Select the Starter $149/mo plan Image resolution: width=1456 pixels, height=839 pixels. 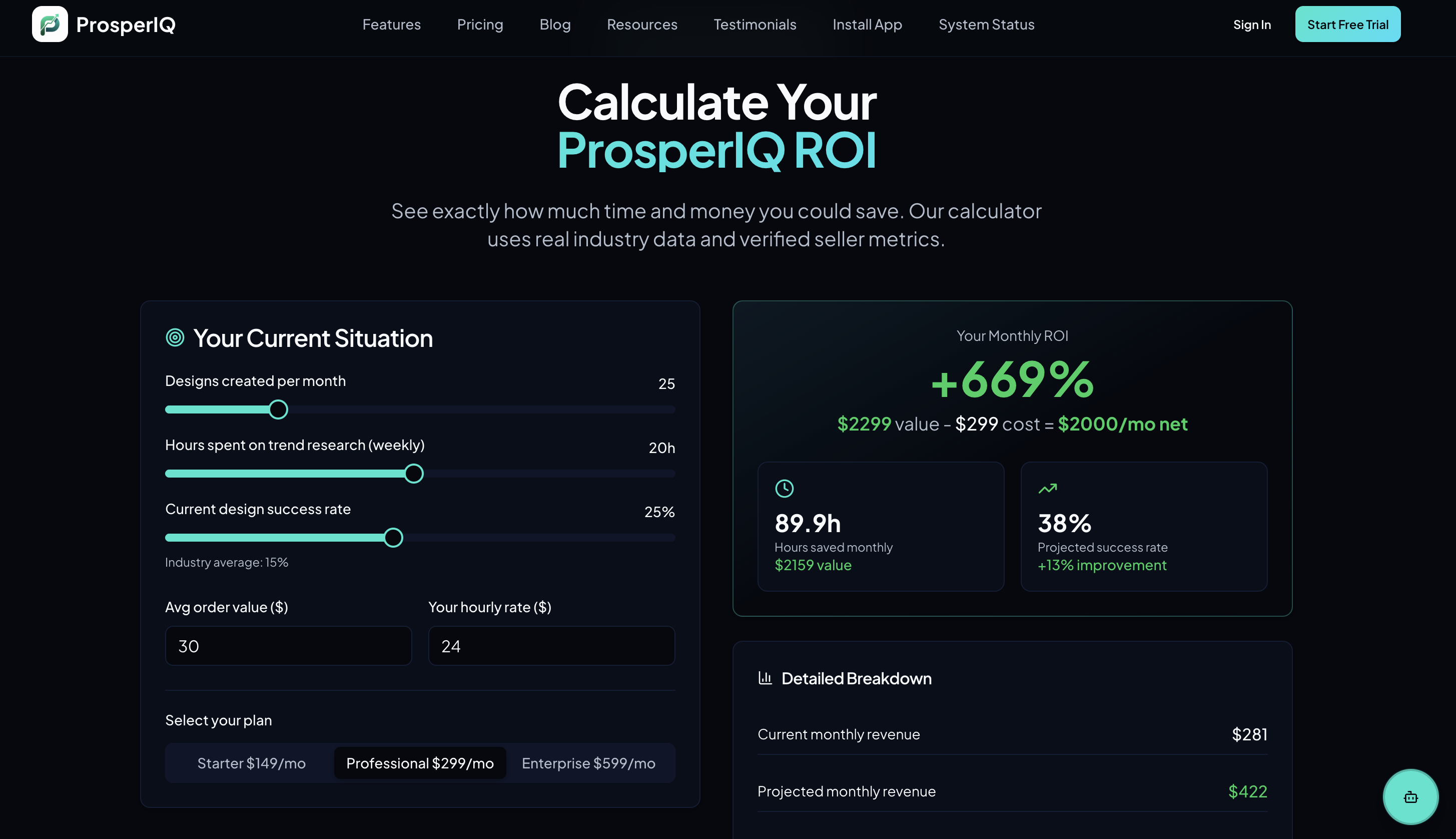pyautogui.click(x=251, y=763)
